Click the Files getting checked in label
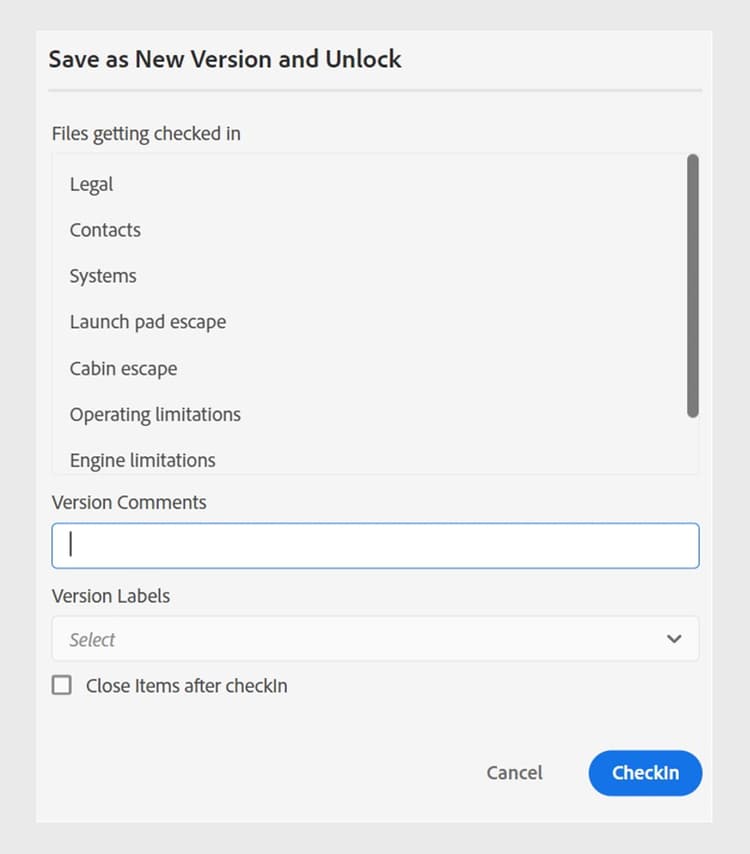 (146, 134)
